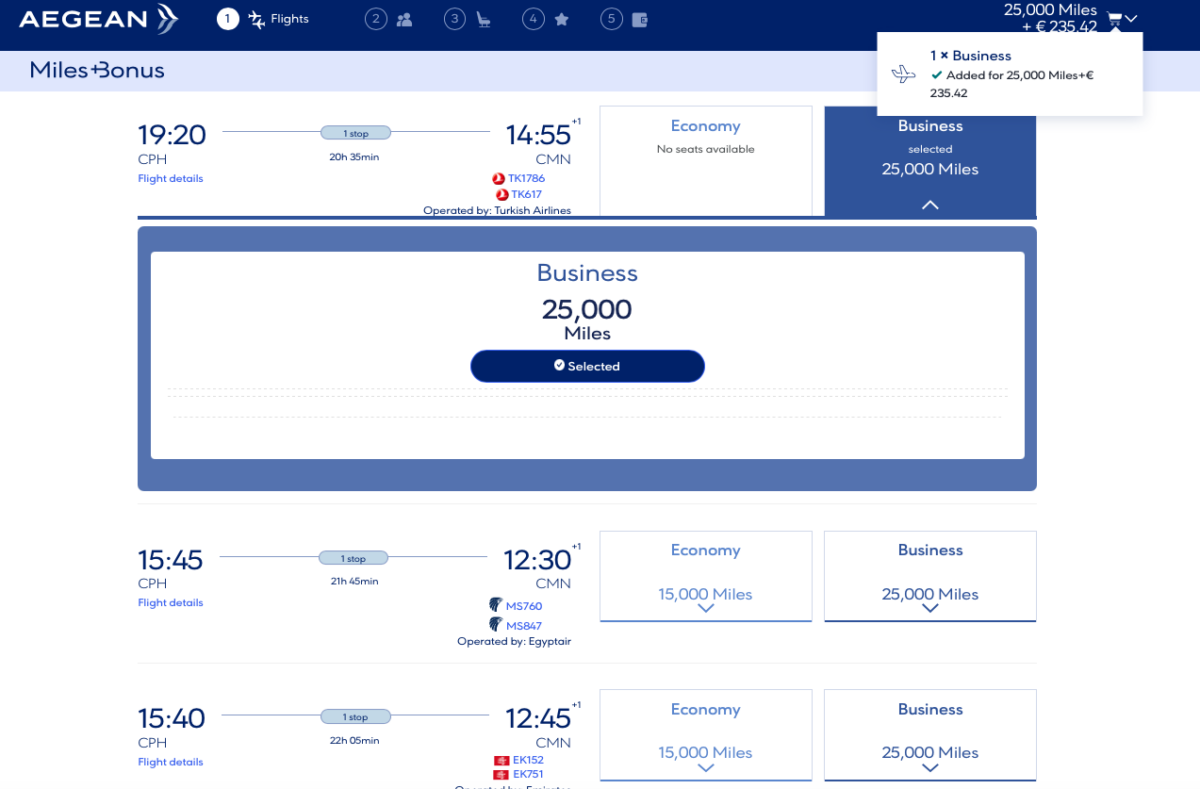Go to step 3 seat selection icon
Viewport: 1200px width, 789px height.
[483, 19]
